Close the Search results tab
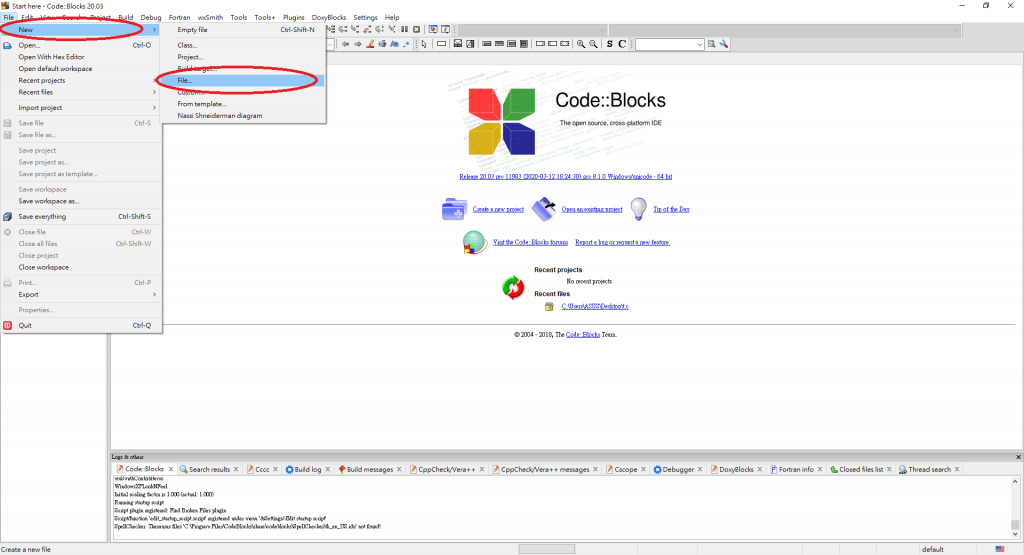Screen dimensions: 1024x555 pos(236,469)
